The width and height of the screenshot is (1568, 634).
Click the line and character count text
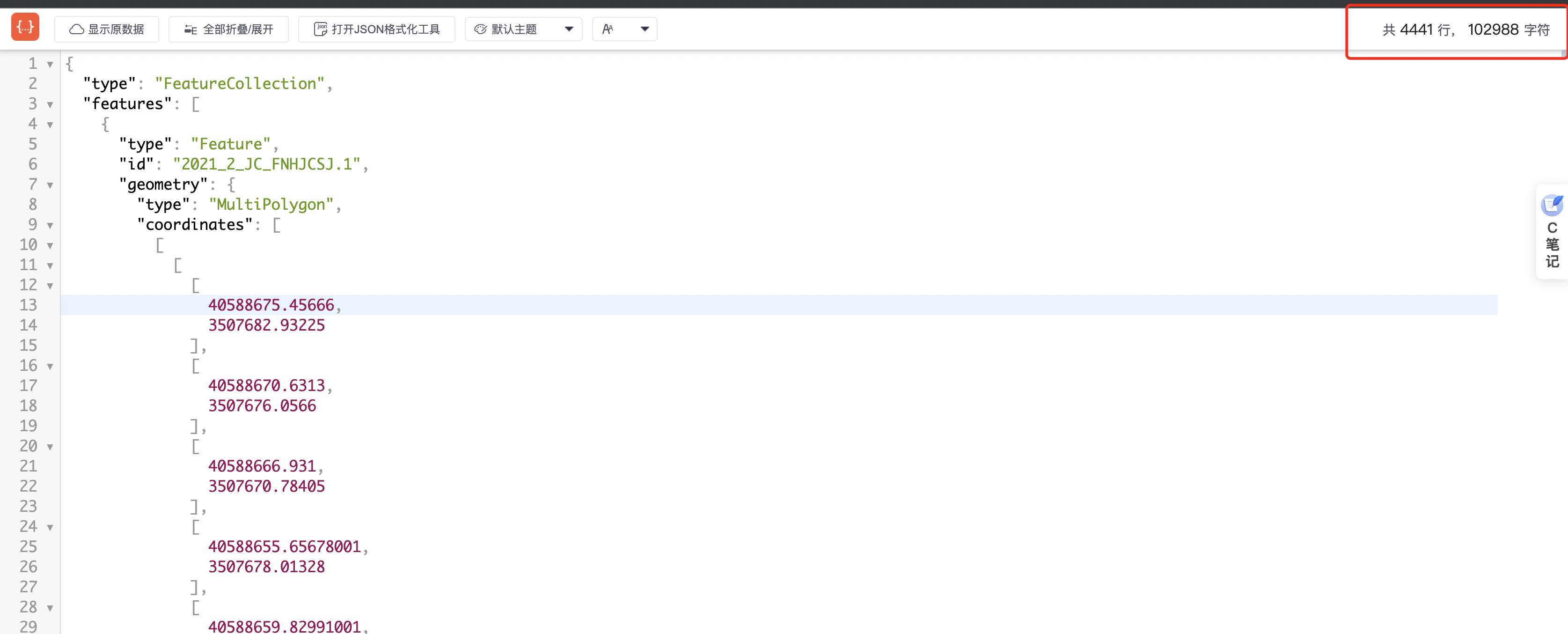tap(1465, 30)
